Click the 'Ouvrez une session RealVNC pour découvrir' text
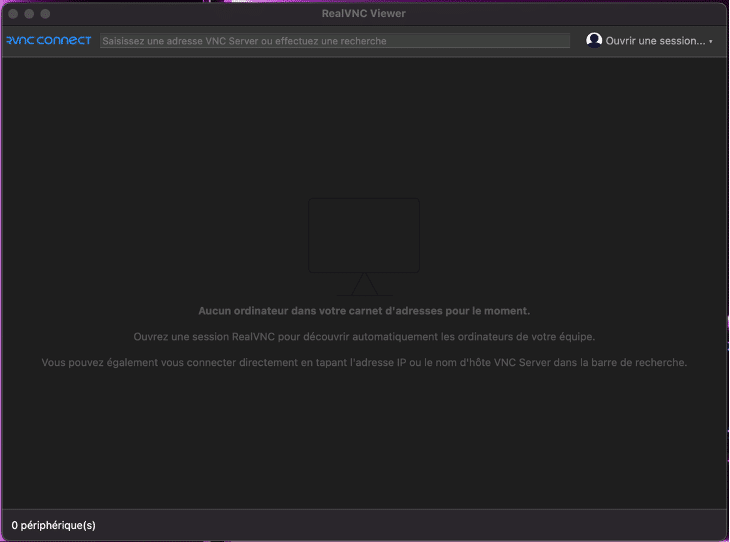The image size is (730, 542). (x=364, y=337)
